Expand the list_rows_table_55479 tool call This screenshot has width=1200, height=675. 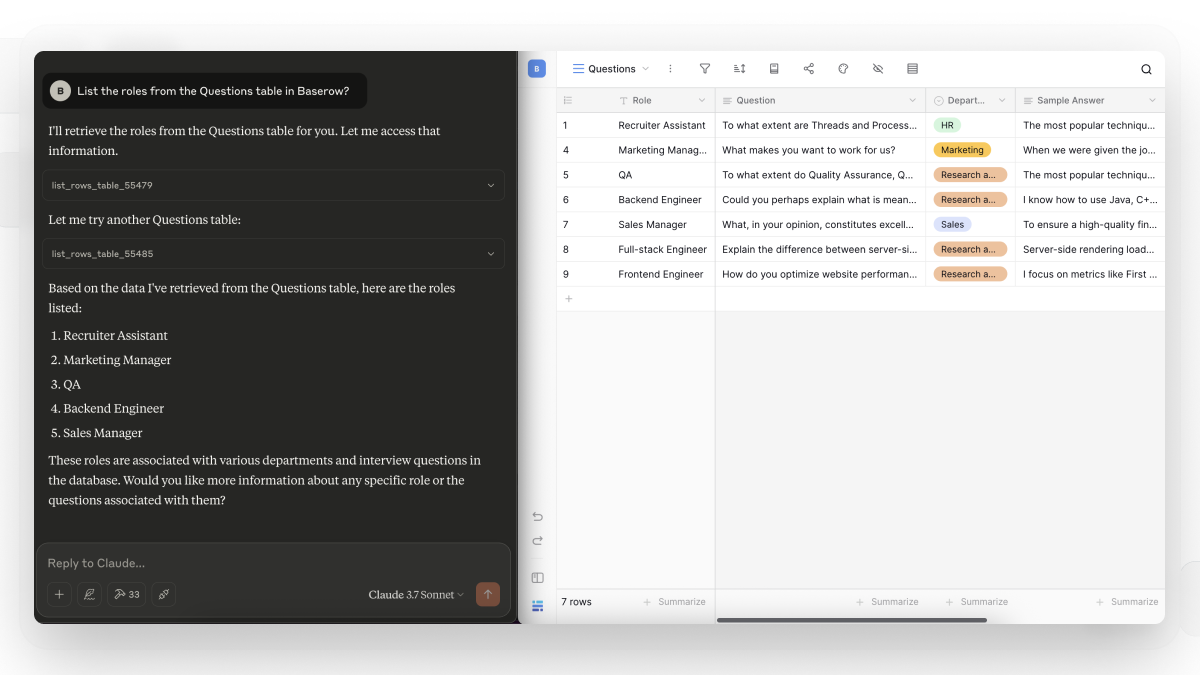pos(273,185)
